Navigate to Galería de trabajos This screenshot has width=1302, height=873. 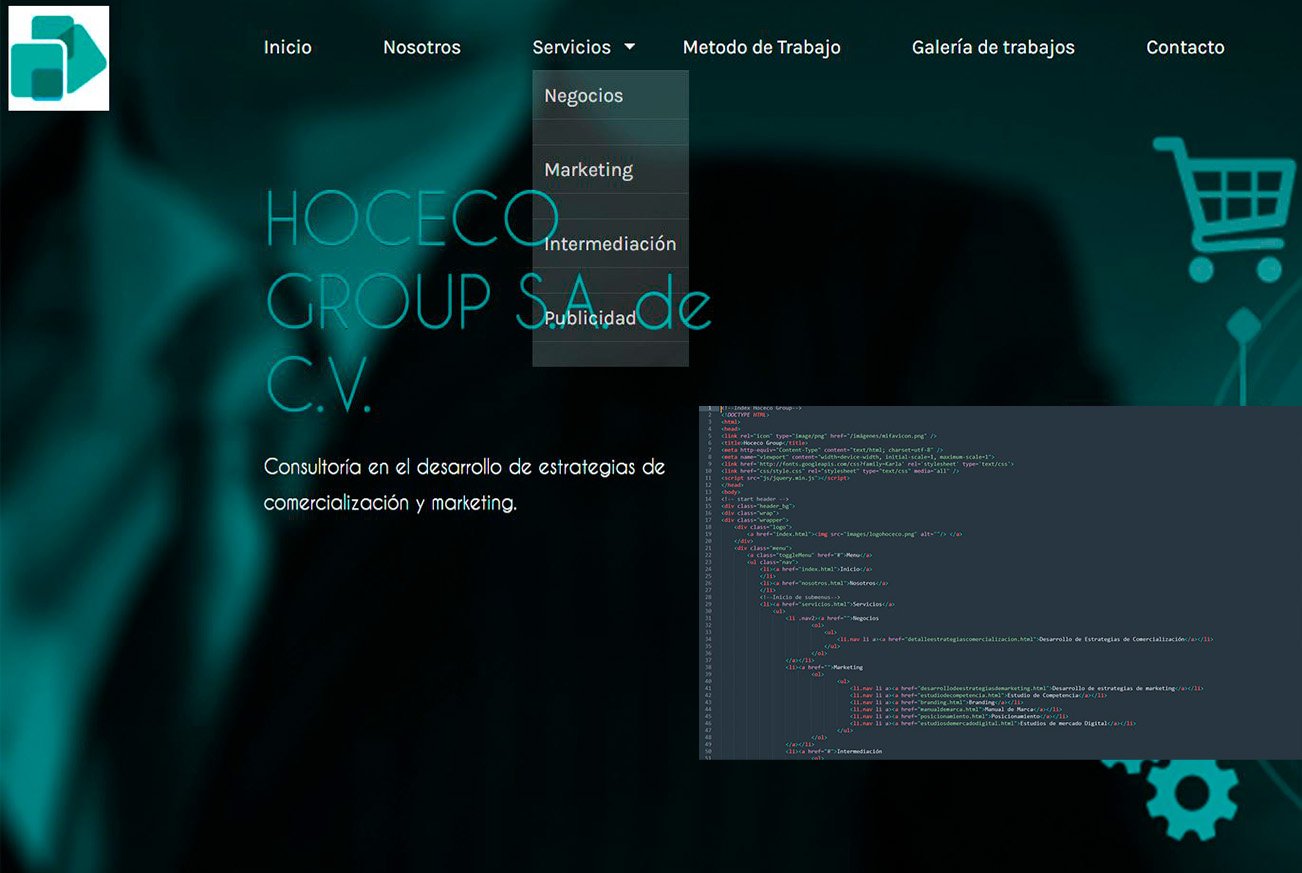(993, 47)
